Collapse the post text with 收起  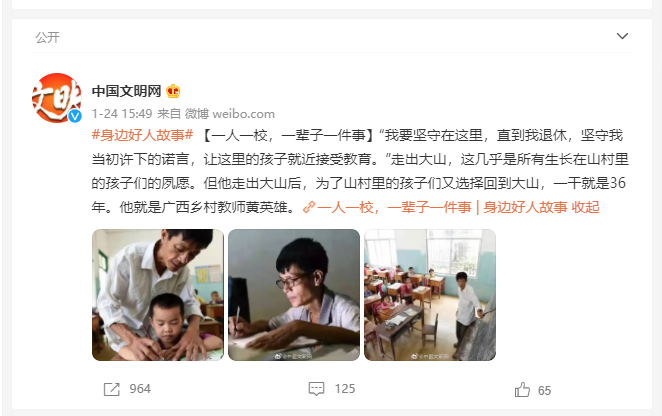pyautogui.click(x=586, y=207)
